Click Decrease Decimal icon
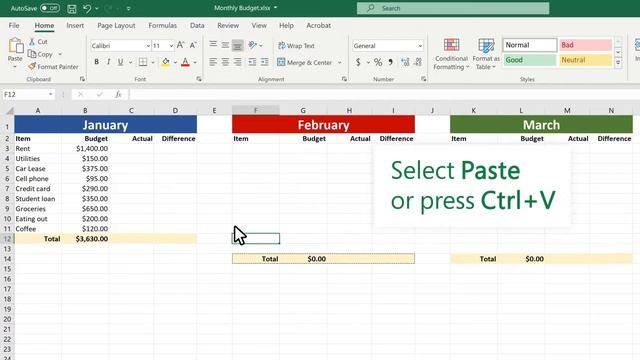The height and width of the screenshot is (360, 640). click(418, 62)
